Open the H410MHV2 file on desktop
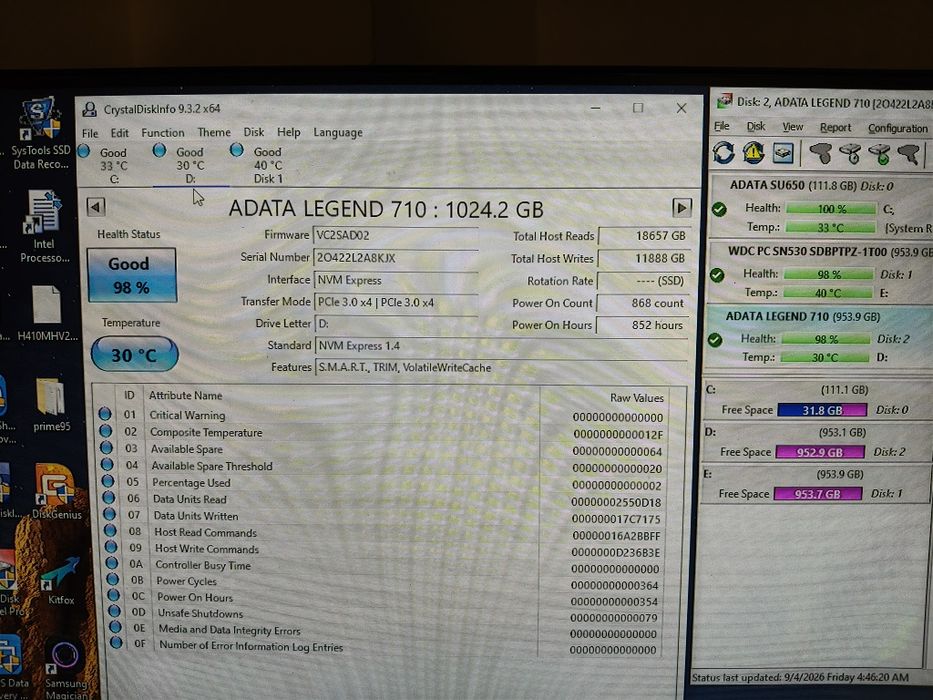The width and height of the screenshot is (933, 700). coord(47,313)
